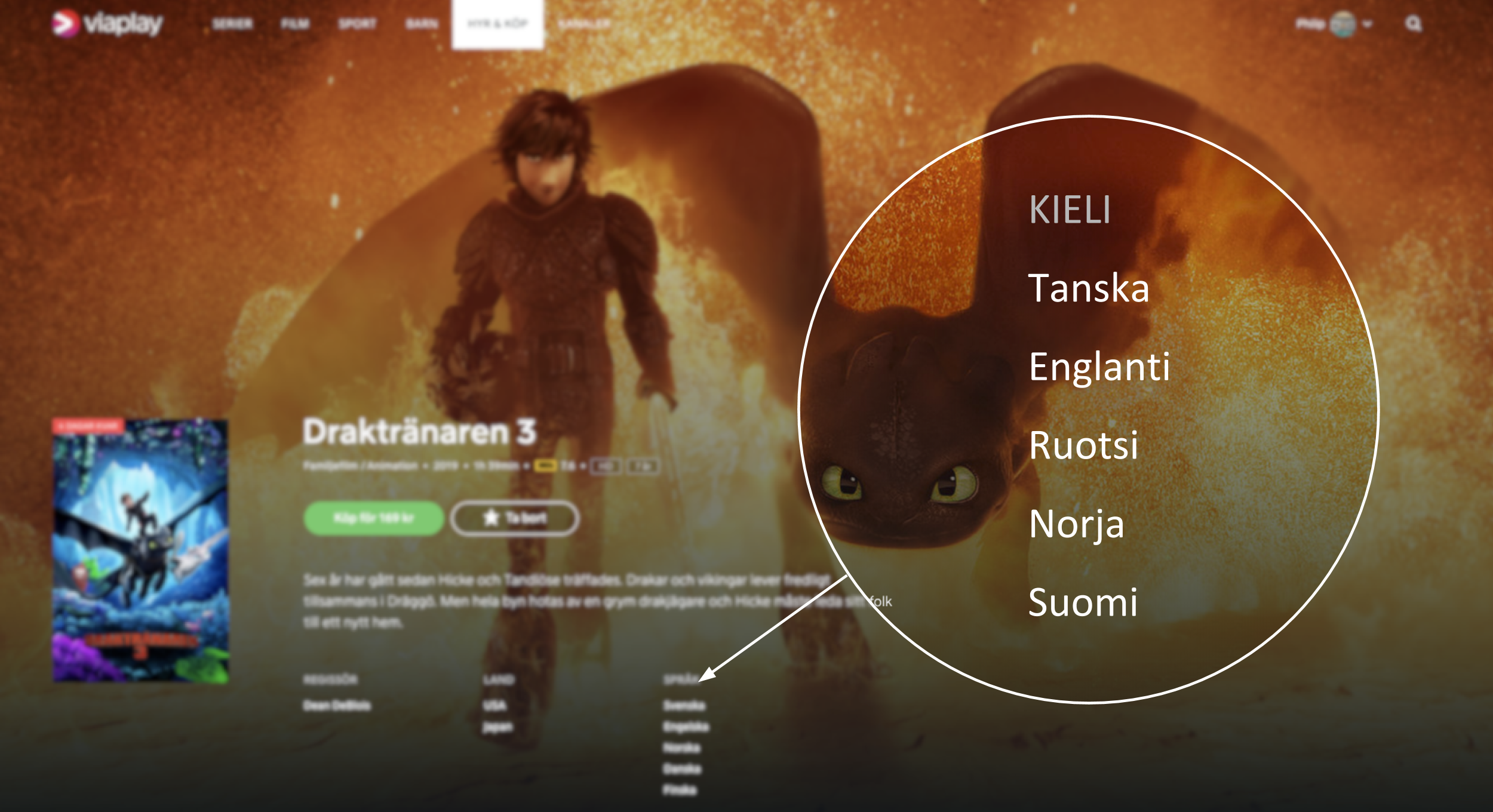Open the Barn section

click(422, 24)
